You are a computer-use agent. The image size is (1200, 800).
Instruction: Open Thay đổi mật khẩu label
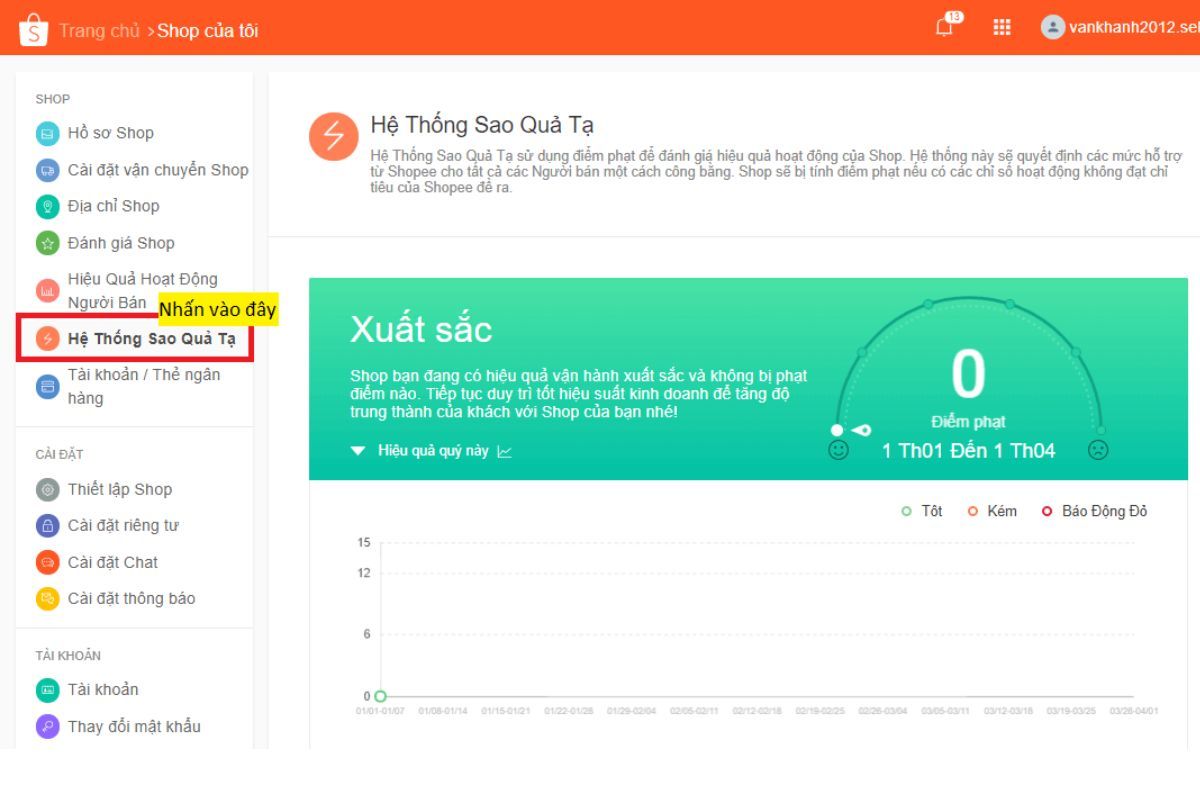click(x=134, y=726)
